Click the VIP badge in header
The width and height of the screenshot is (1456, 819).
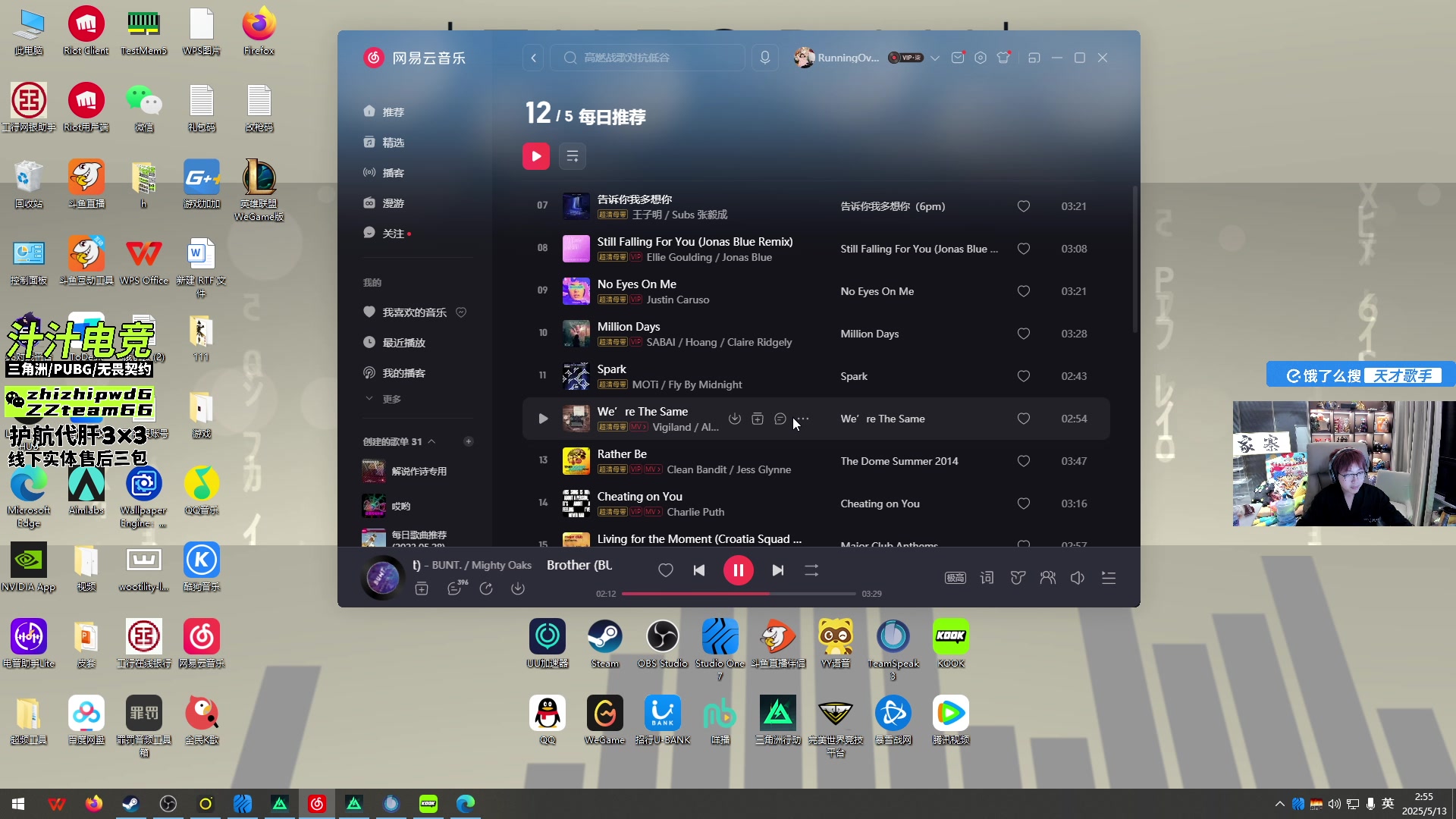pyautogui.click(x=905, y=58)
